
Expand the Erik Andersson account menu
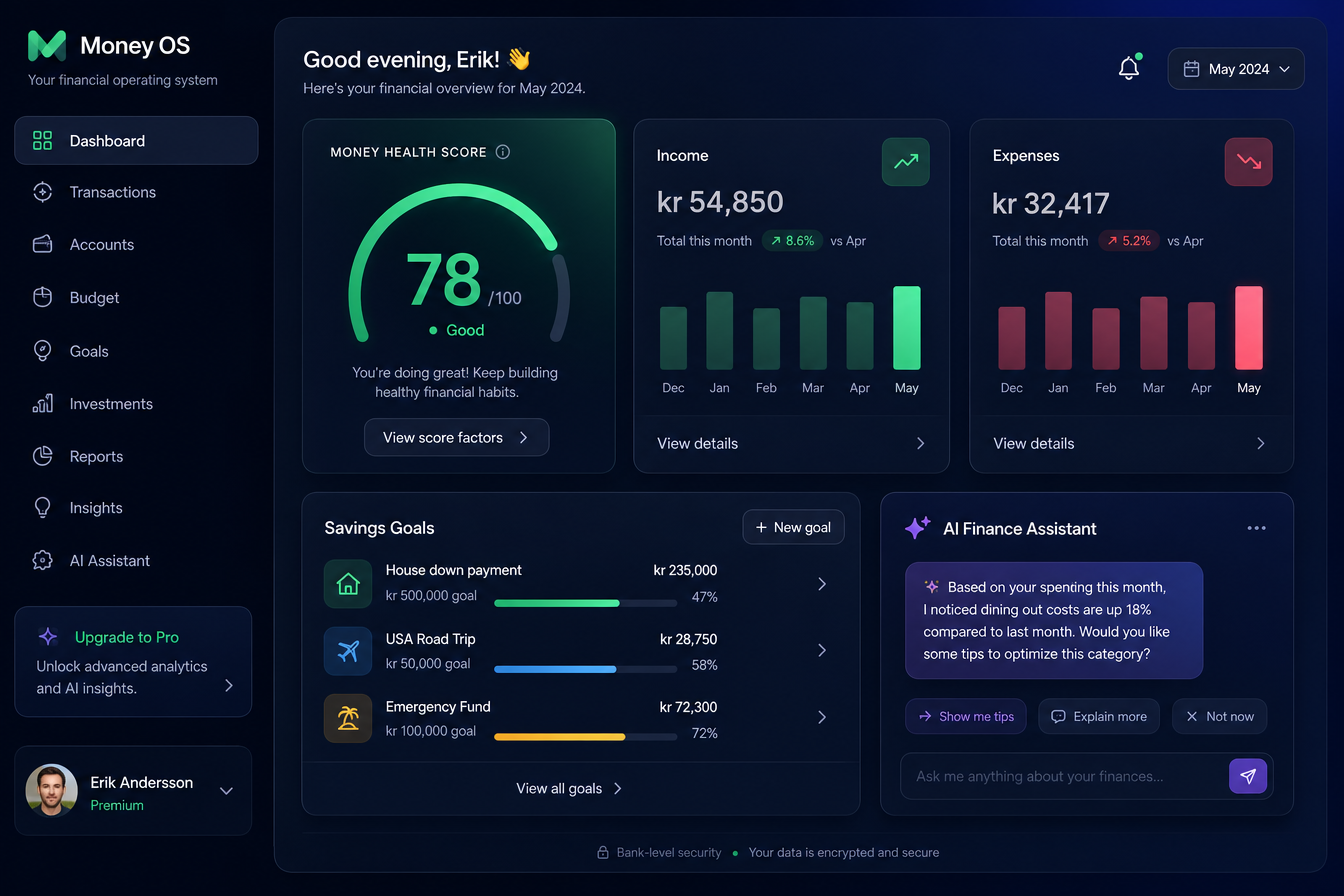pyautogui.click(x=226, y=791)
